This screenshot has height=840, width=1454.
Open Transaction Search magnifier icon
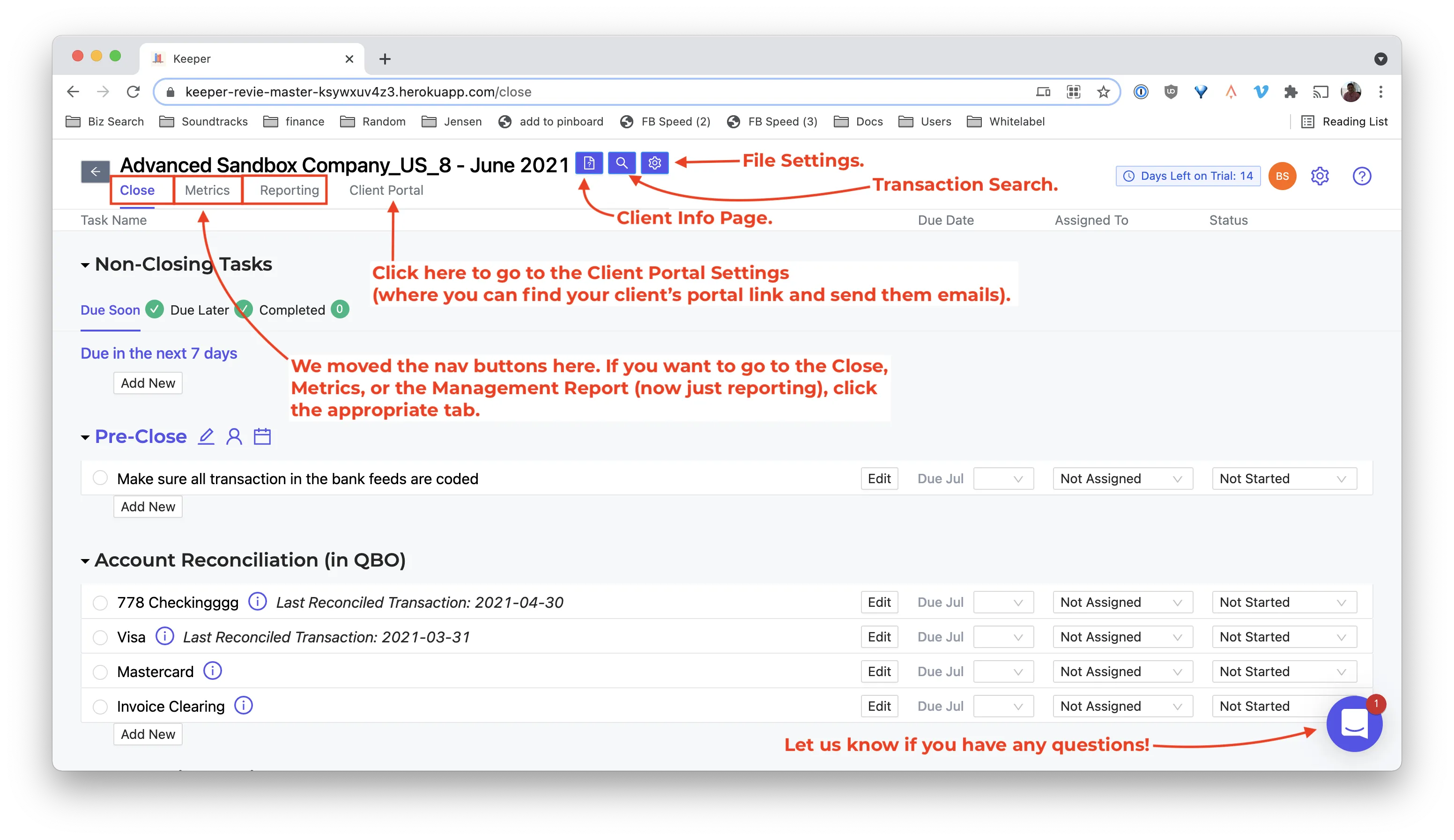[622, 163]
